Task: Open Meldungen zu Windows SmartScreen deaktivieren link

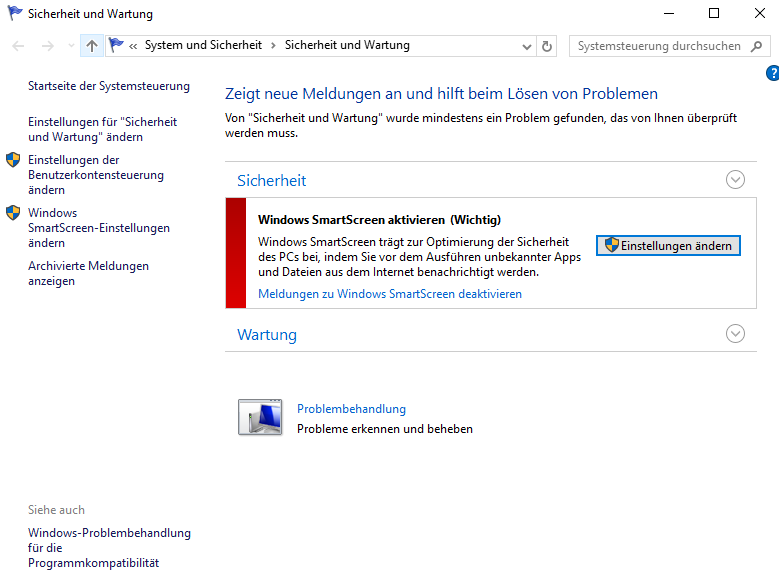Action: [390, 294]
